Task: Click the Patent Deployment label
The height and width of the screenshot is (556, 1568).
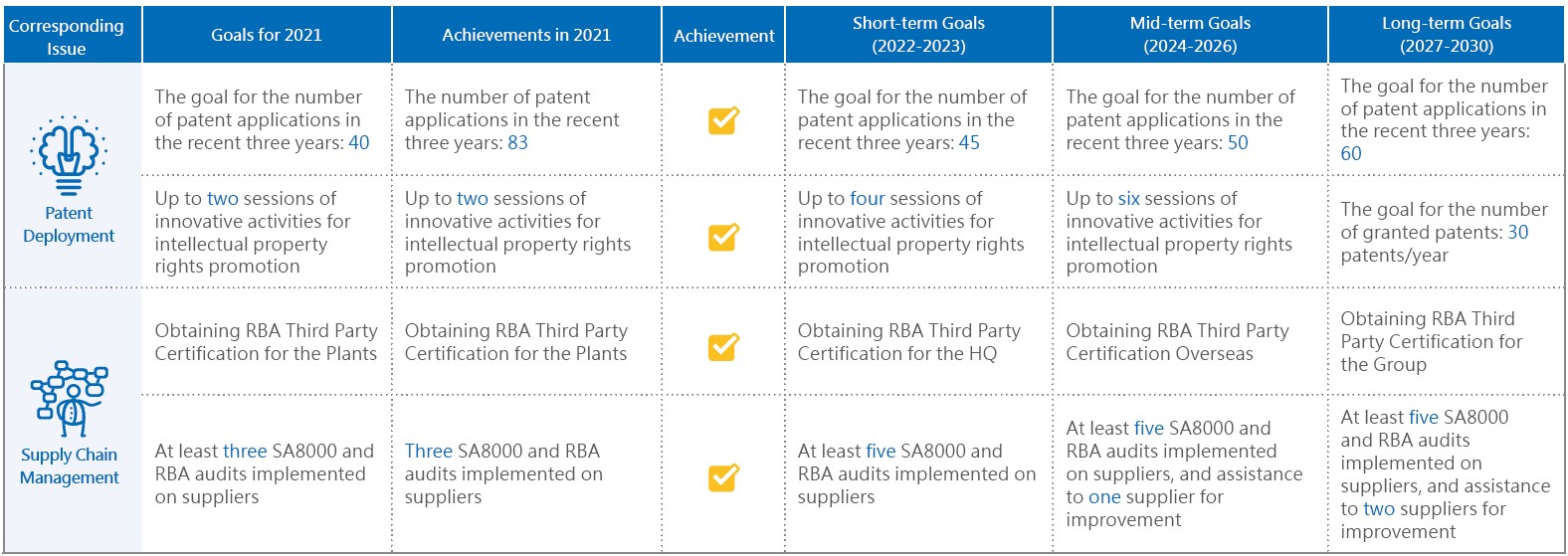Action: (69, 225)
